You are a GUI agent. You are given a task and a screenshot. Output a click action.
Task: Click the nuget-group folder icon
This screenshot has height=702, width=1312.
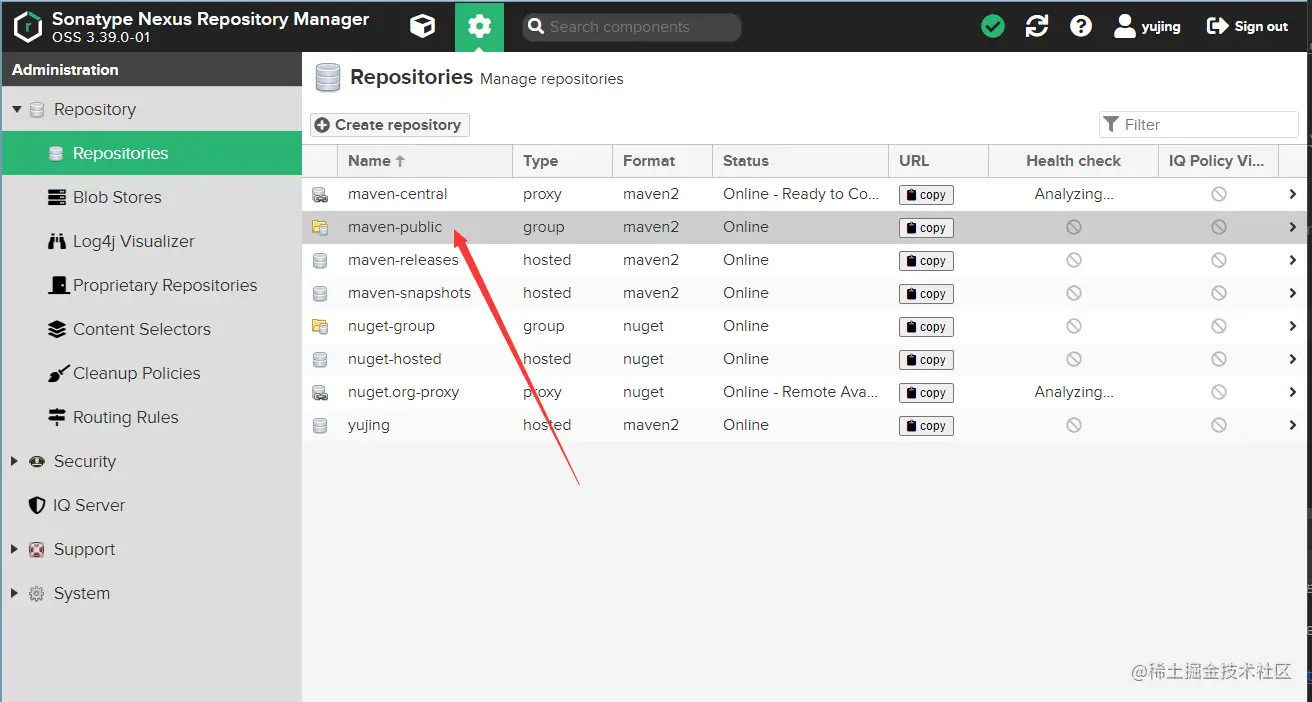tap(320, 327)
